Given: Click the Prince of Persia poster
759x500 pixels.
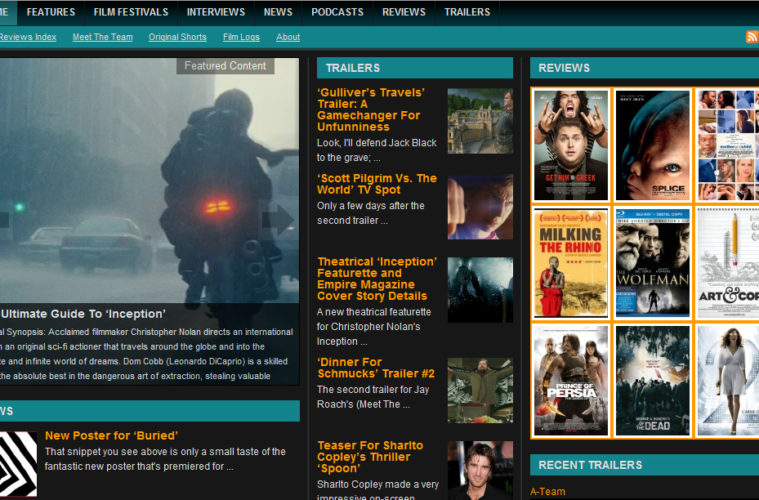Looking at the screenshot, I should (570, 381).
